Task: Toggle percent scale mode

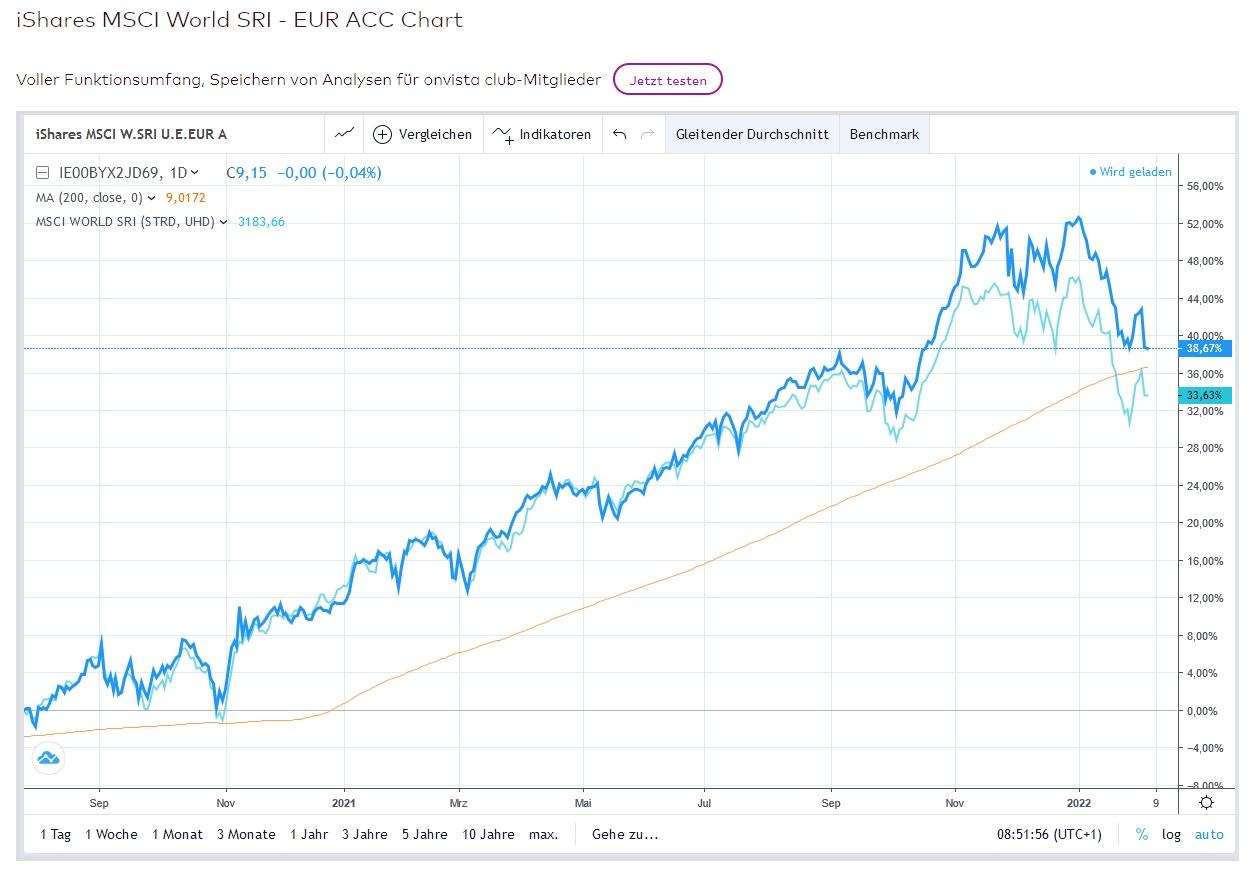Action: tap(1141, 834)
